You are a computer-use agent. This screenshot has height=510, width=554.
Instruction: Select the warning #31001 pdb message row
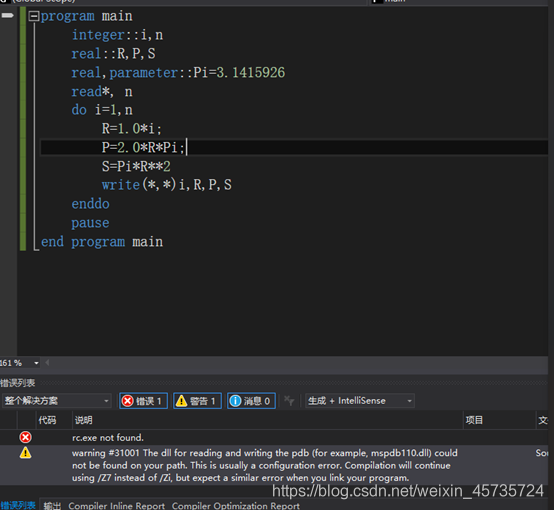274,465
